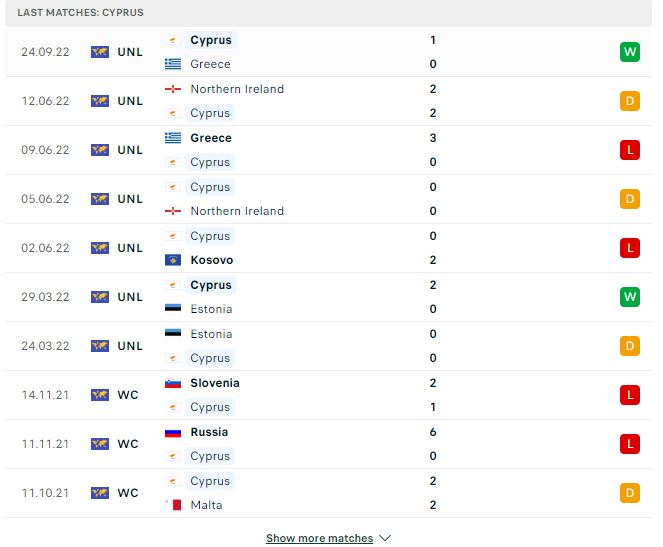Click the Slovenia team name

(215, 383)
